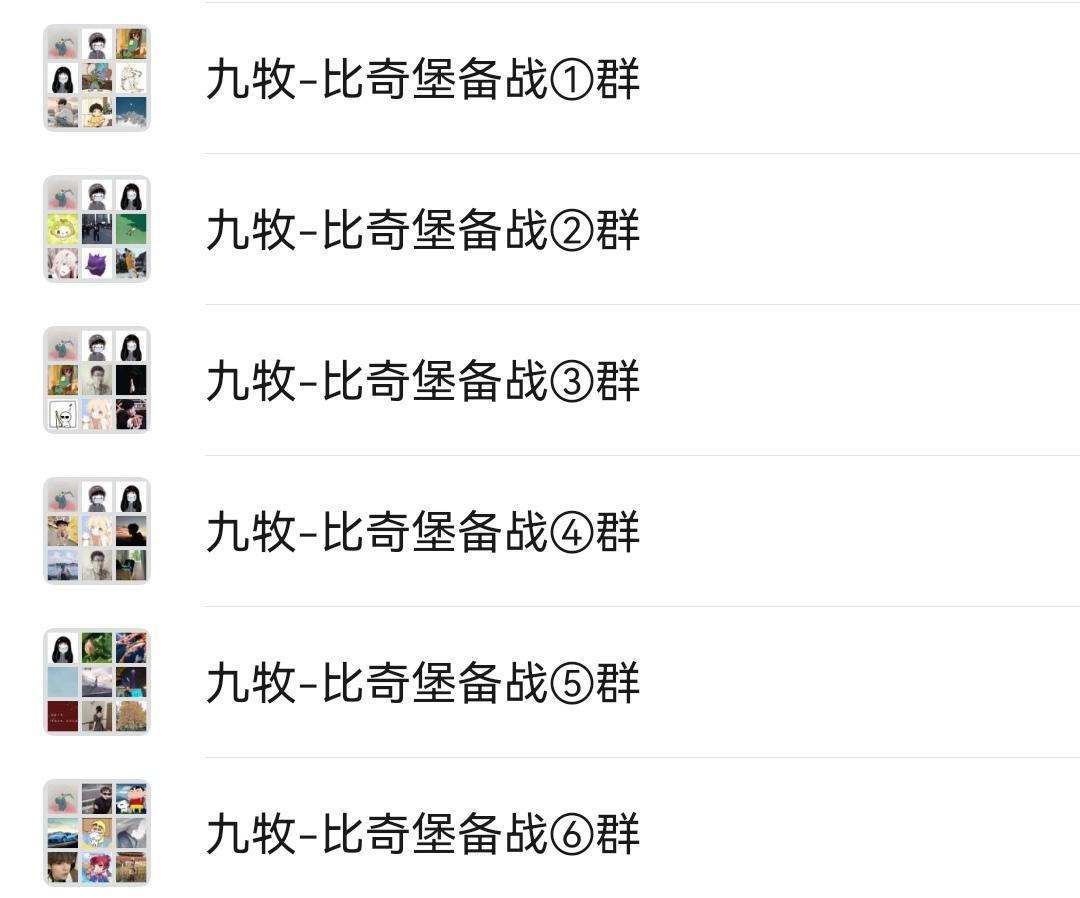Click the green leaf tile in ⑤群 avatar
Screen dimensions: 1080x898
coord(96,648)
